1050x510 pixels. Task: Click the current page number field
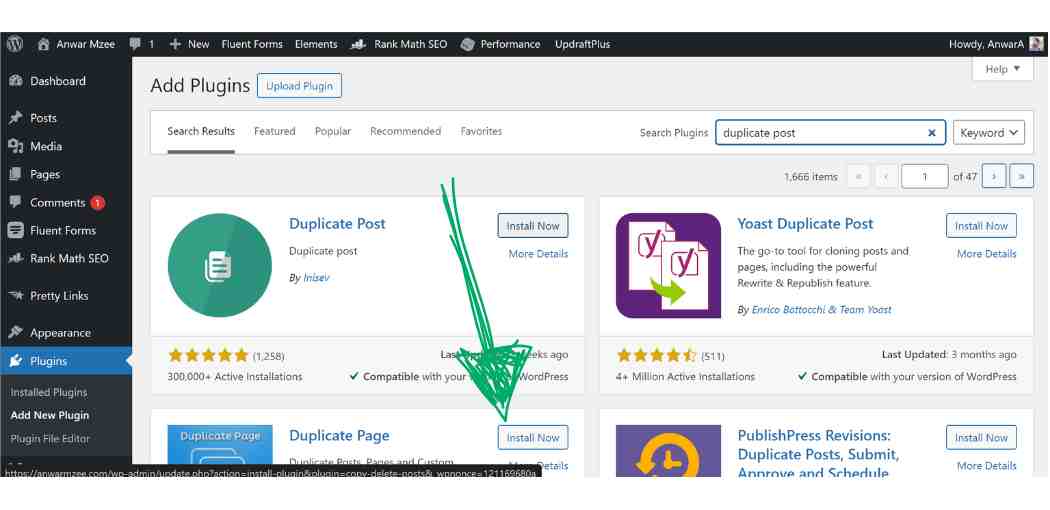[925, 176]
